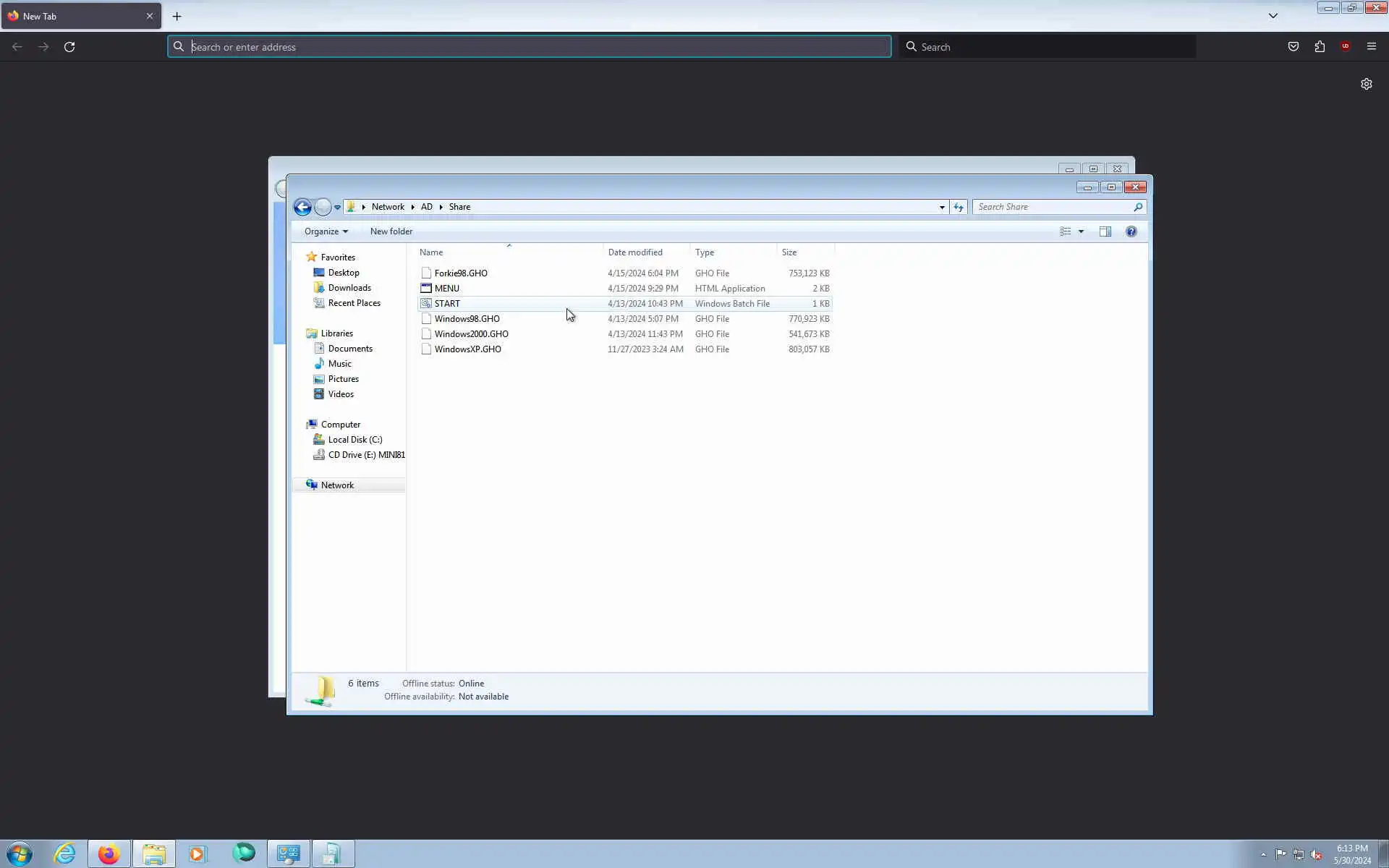
Task: Expand the change view options arrow
Action: click(1081, 231)
